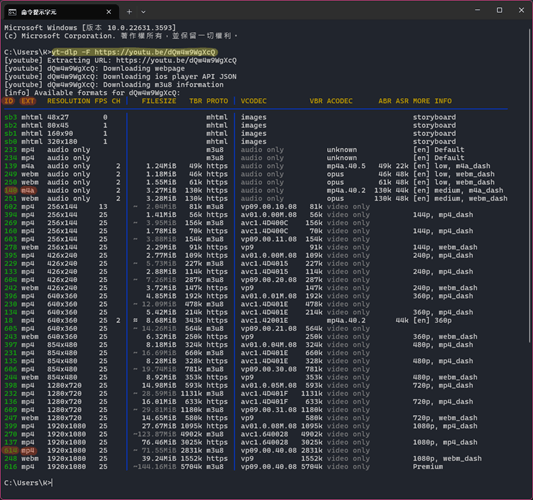Click the highlighted m4a extension text
Image resolution: width=533 pixels, height=500 pixels.
coord(28,190)
